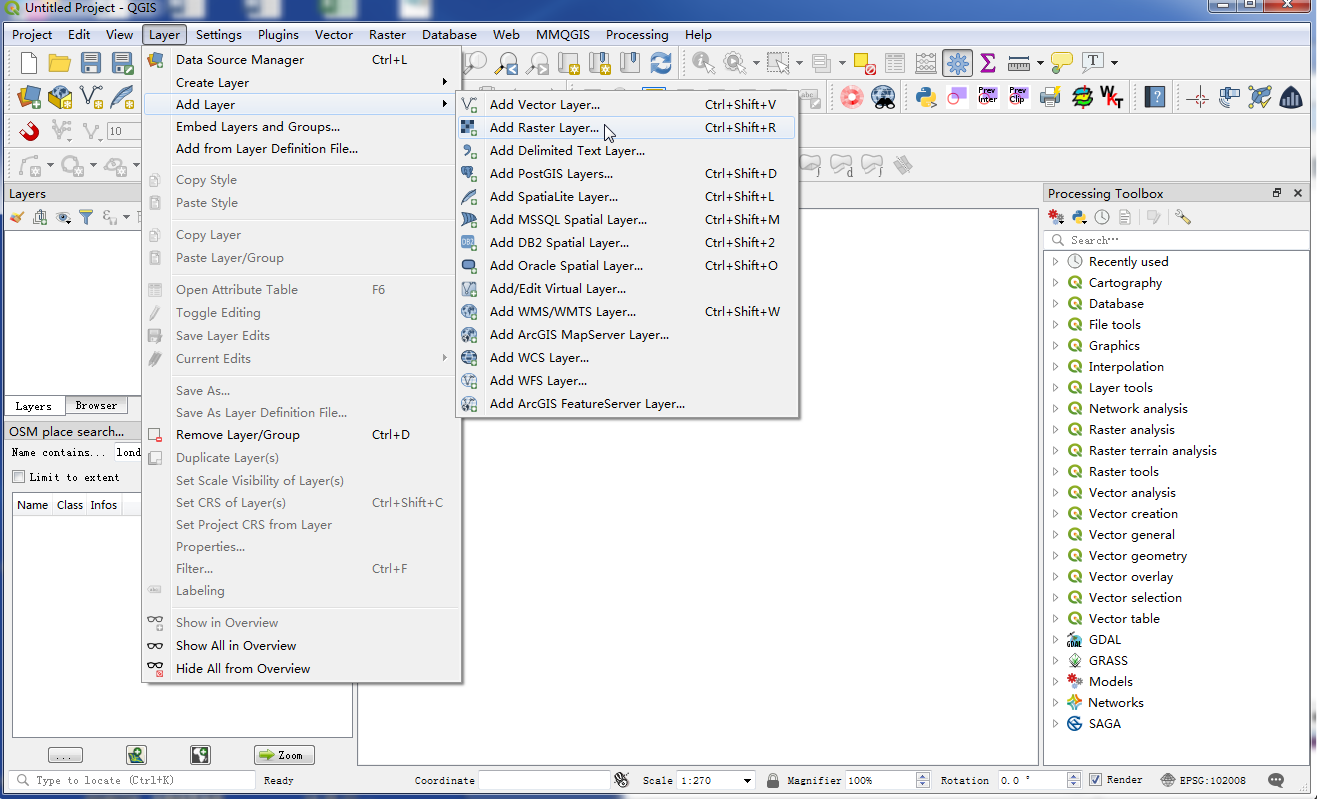Expand the Recently used toolbox group
This screenshot has width=1317, height=799.
[1055, 261]
